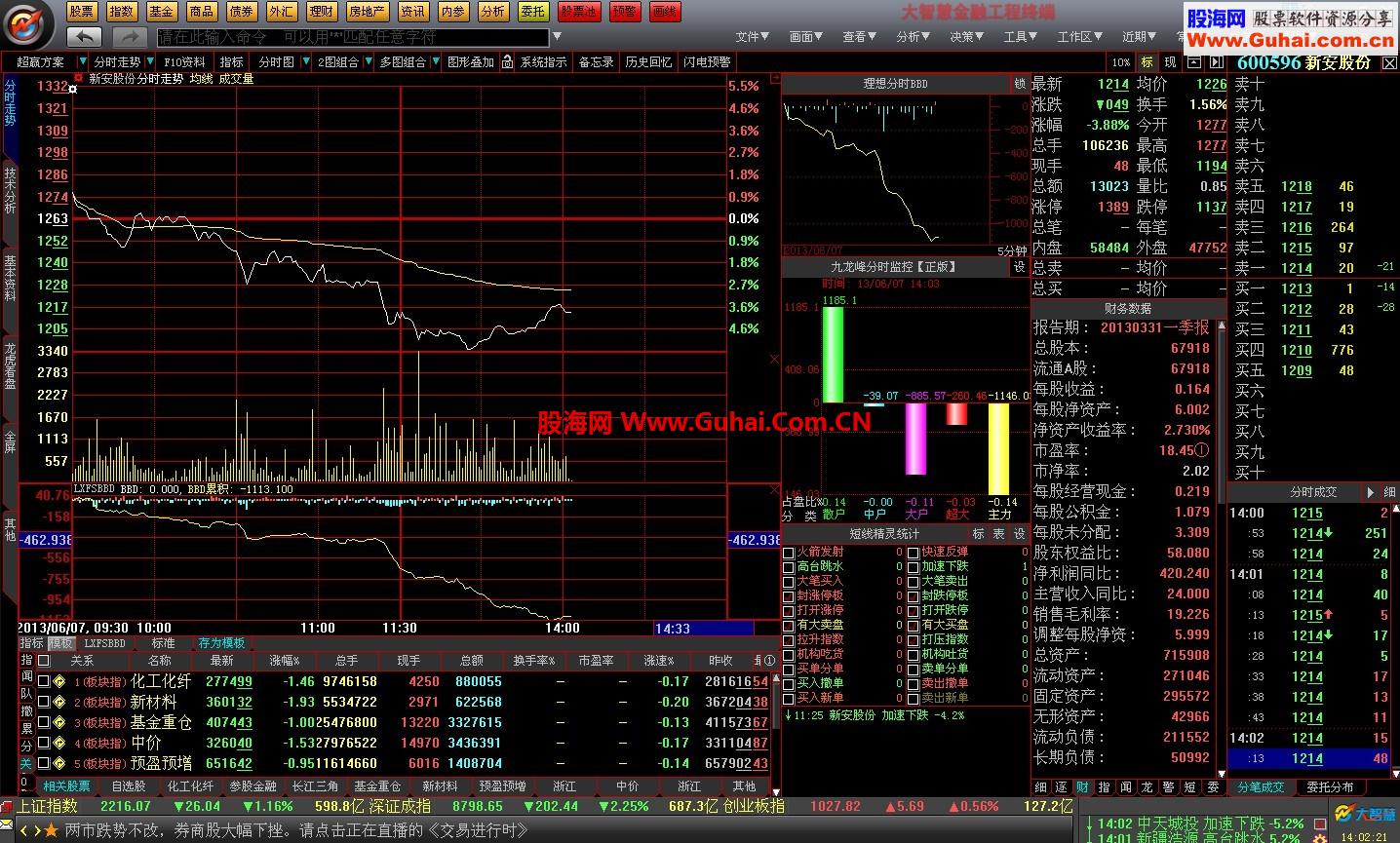The width and height of the screenshot is (1400, 843).
Task: Toggle the 火箭发射 checkbox
Action: [789, 554]
